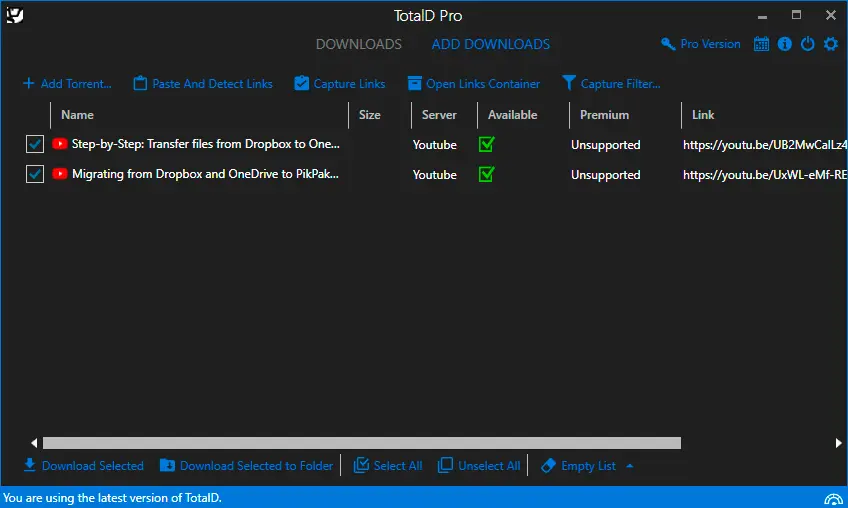Sort by Premium column header

604,115
